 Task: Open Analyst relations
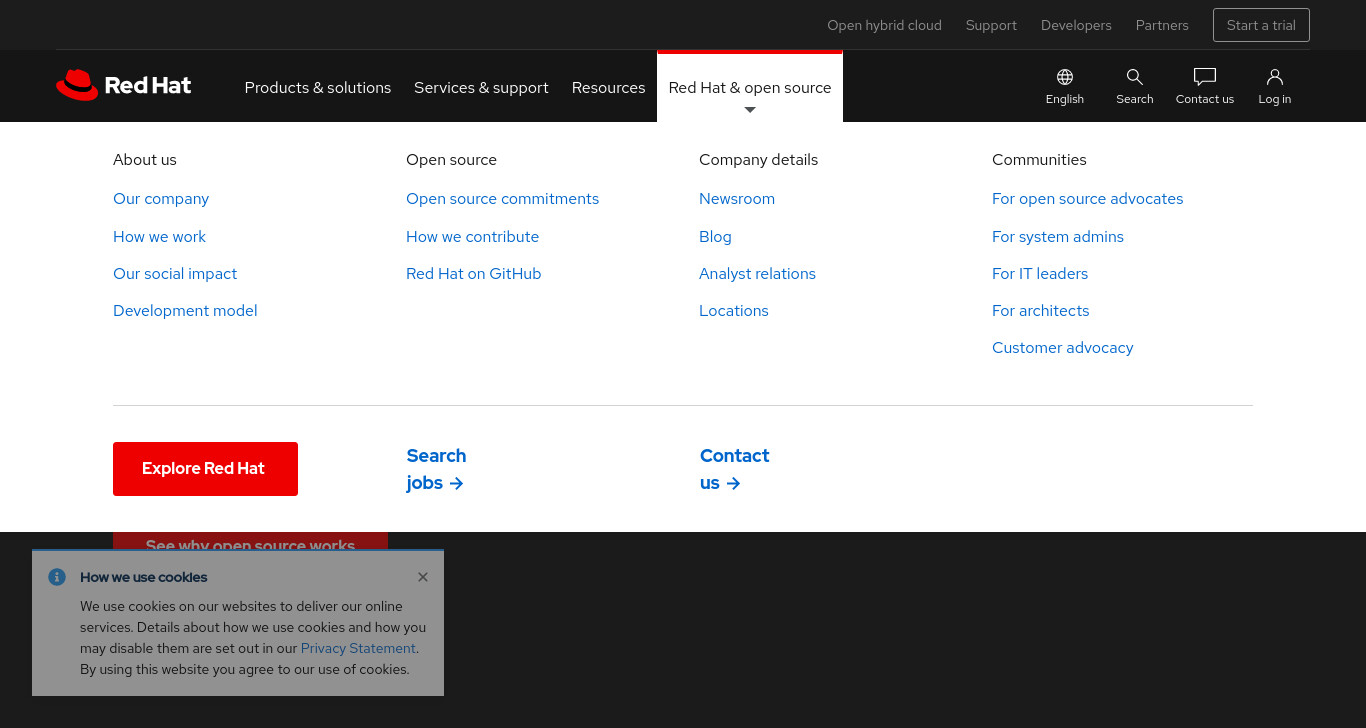(x=757, y=274)
